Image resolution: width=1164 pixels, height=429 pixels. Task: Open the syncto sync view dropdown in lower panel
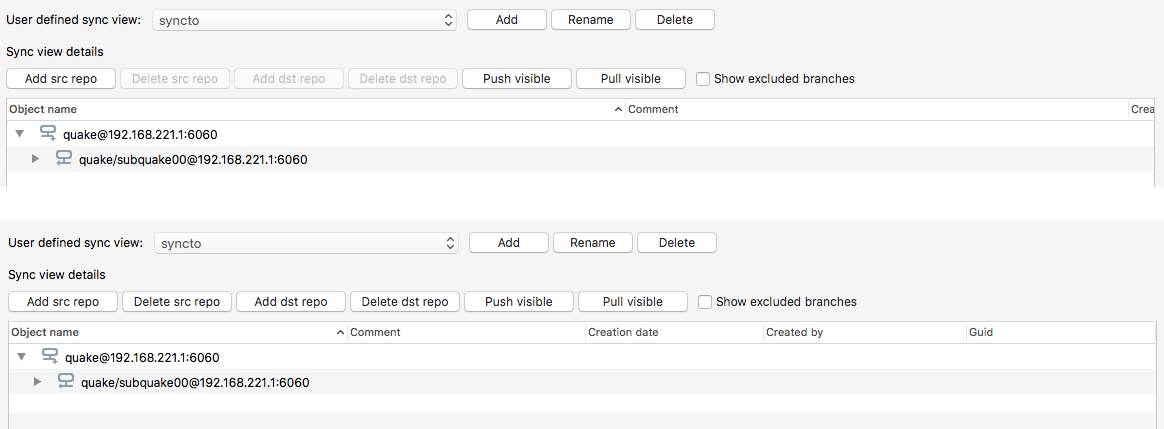pyautogui.click(x=306, y=243)
